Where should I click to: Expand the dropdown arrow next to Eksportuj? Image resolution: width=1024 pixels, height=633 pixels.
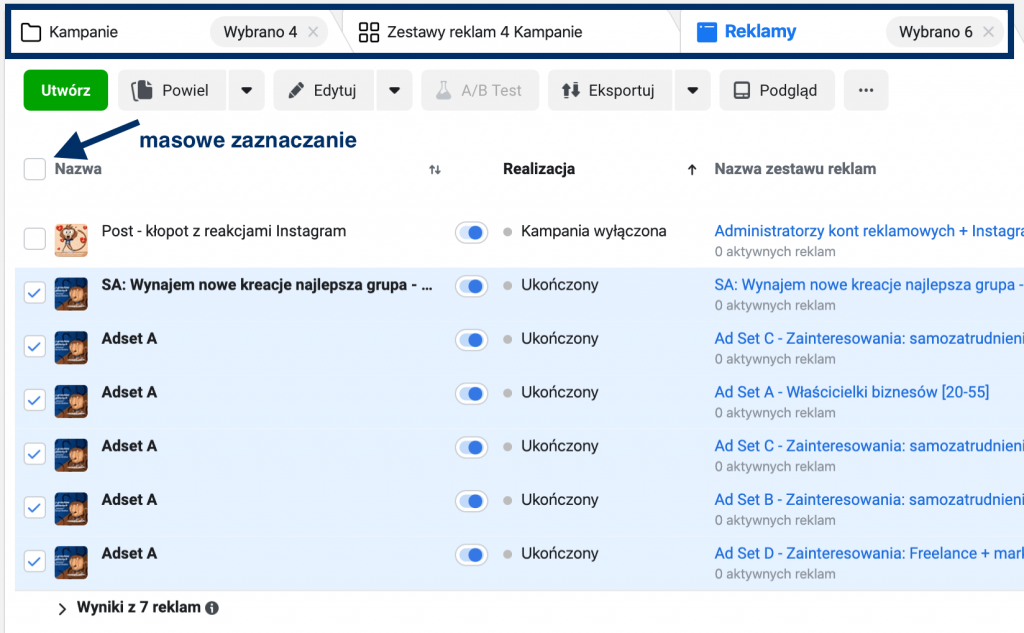tap(693, 90)
